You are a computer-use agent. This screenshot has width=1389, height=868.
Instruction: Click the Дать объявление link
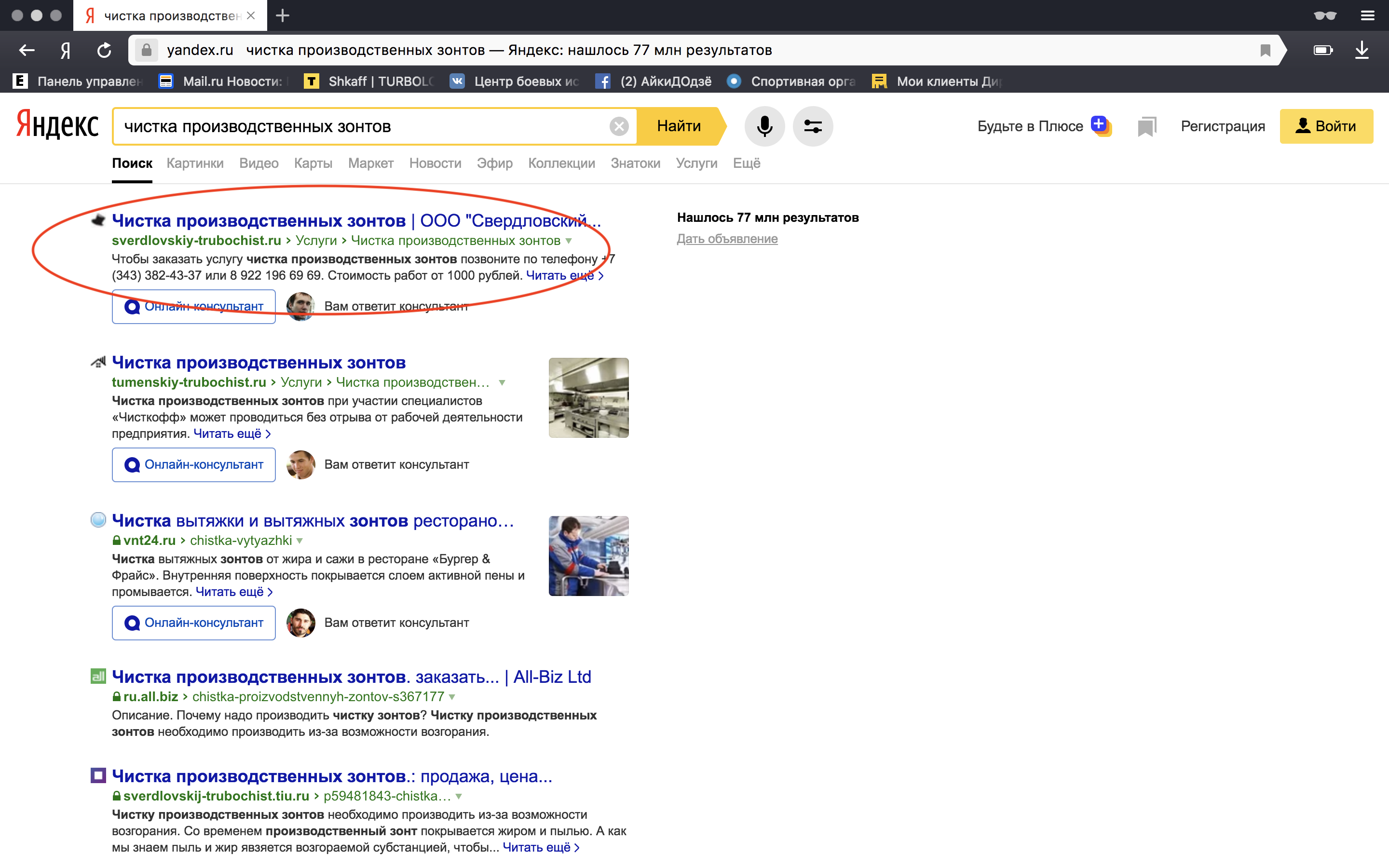(x=727, y=239)
